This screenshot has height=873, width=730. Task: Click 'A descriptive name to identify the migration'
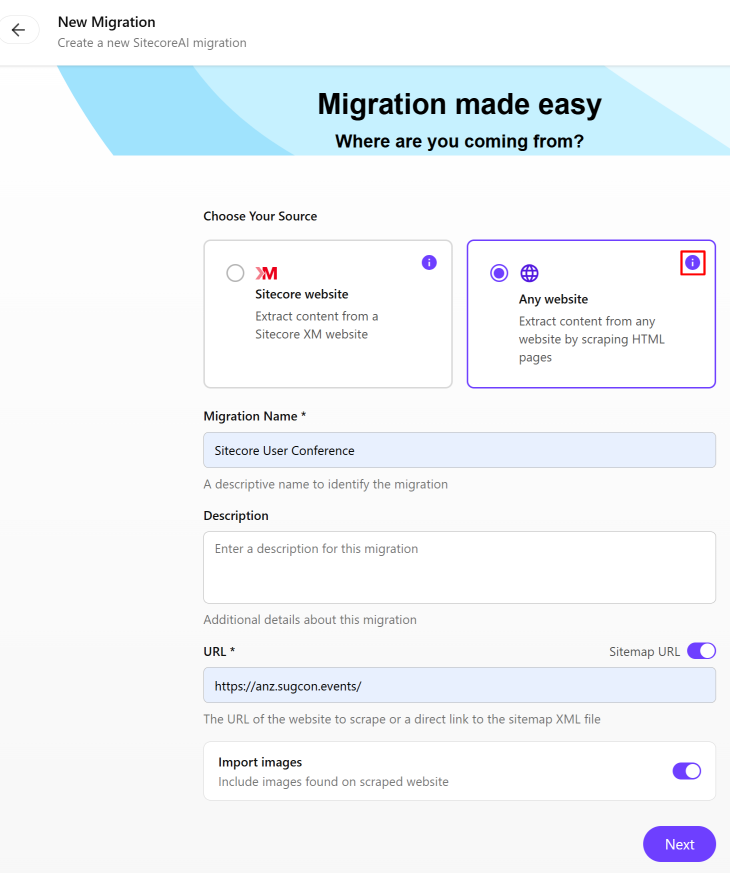coord(325,484)
